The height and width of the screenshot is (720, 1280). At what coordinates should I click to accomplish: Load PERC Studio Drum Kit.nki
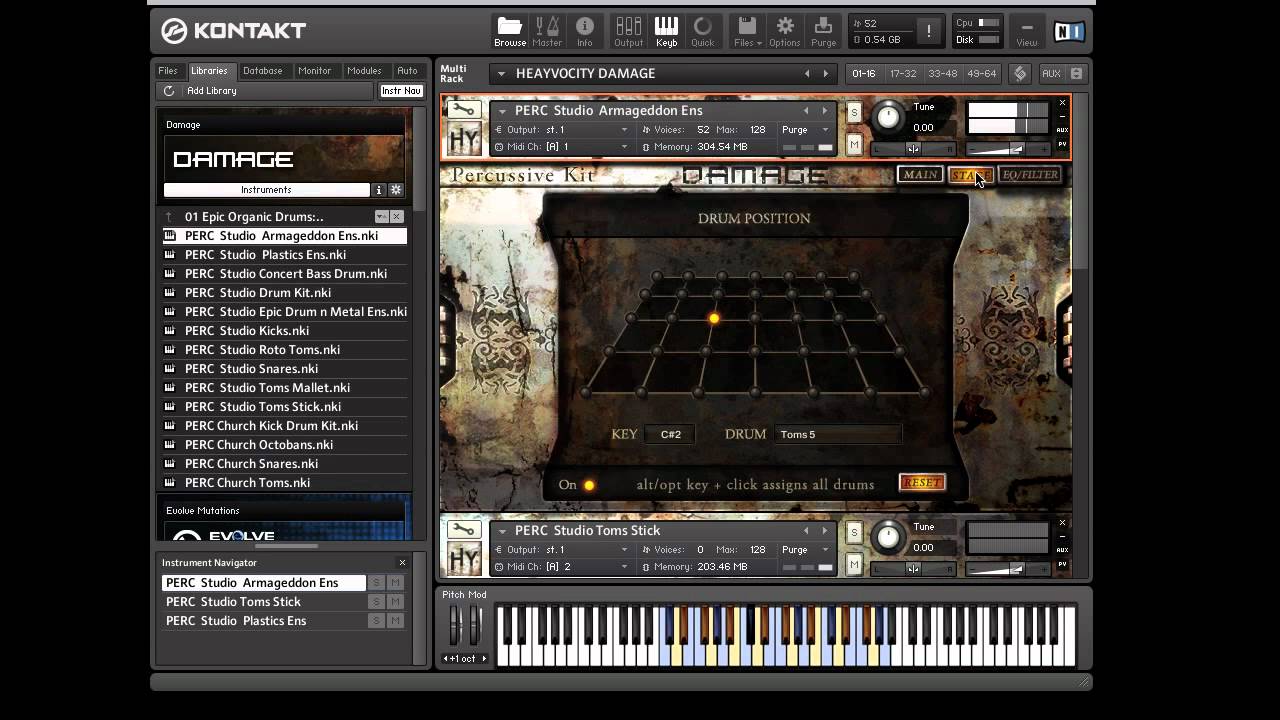click(x=284, y=293)
